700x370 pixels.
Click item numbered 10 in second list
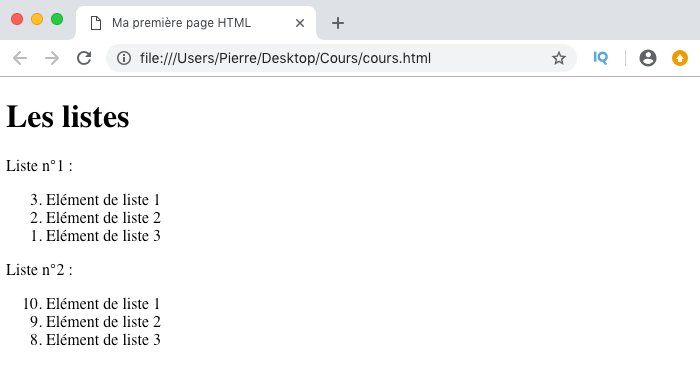(x=91, y=303)
